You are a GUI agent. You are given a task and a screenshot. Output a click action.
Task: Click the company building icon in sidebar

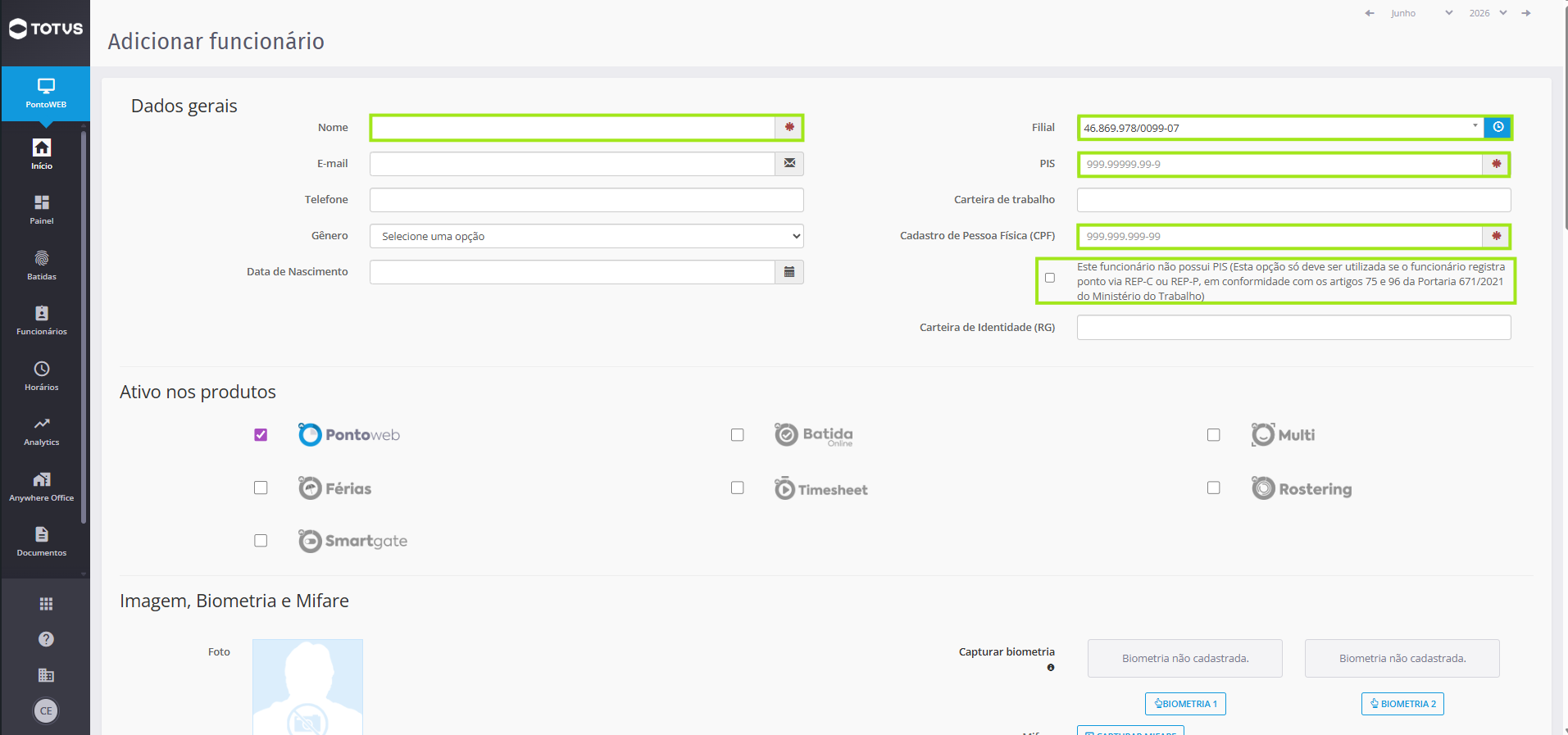click(46, 675)
